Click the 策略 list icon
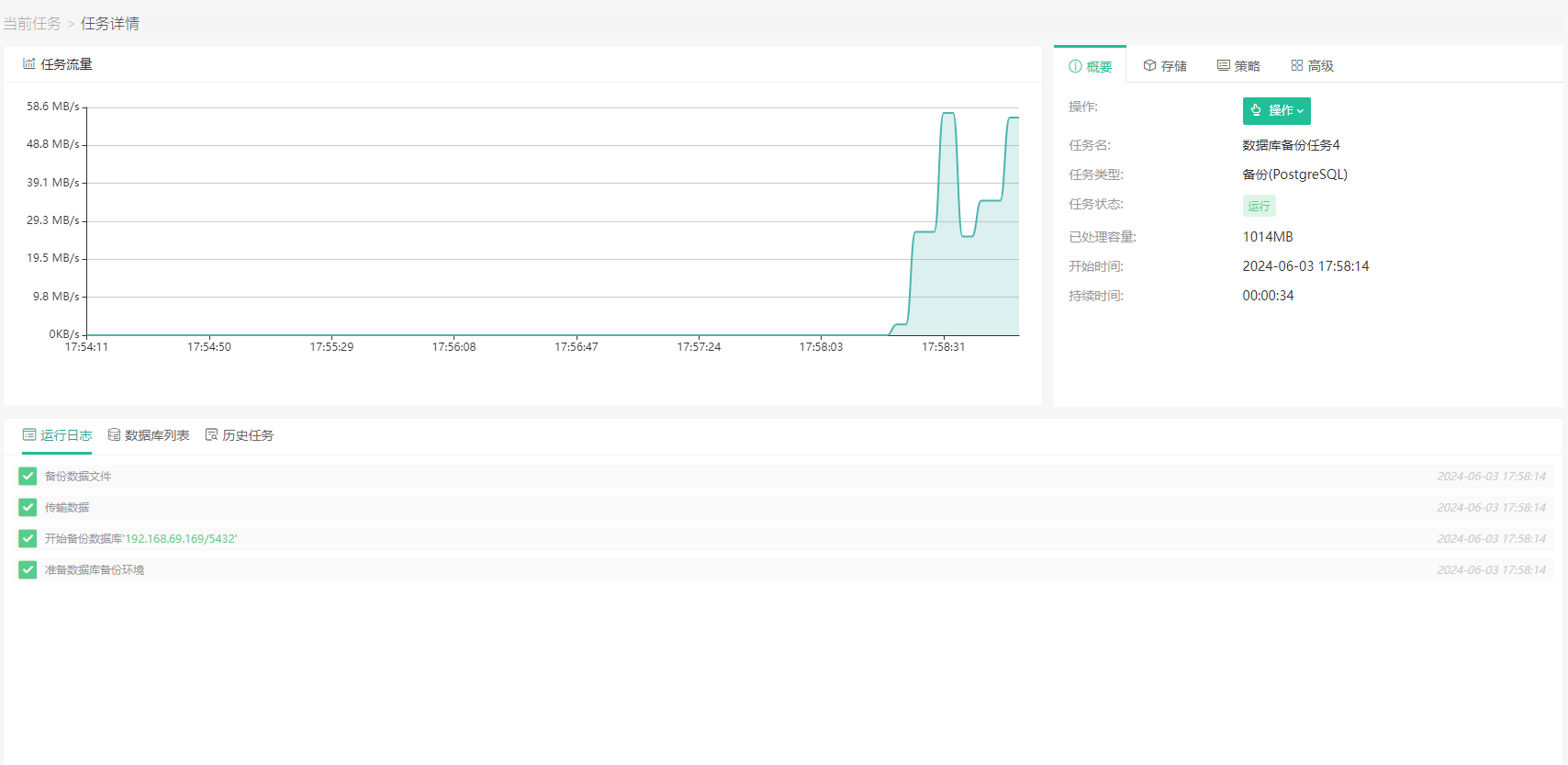1568x765 pixels. pyautogui.click(x=1224, y=65)
